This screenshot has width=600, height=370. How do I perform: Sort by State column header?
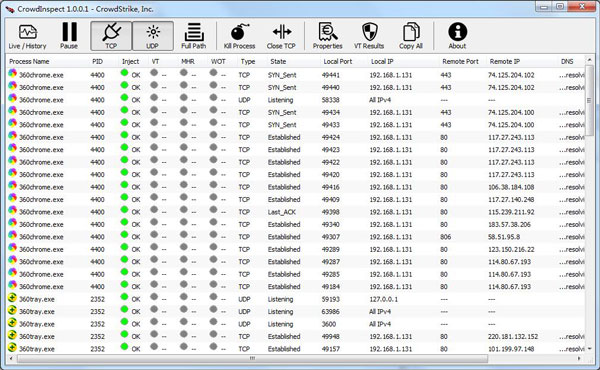click(x=278, y=61)
